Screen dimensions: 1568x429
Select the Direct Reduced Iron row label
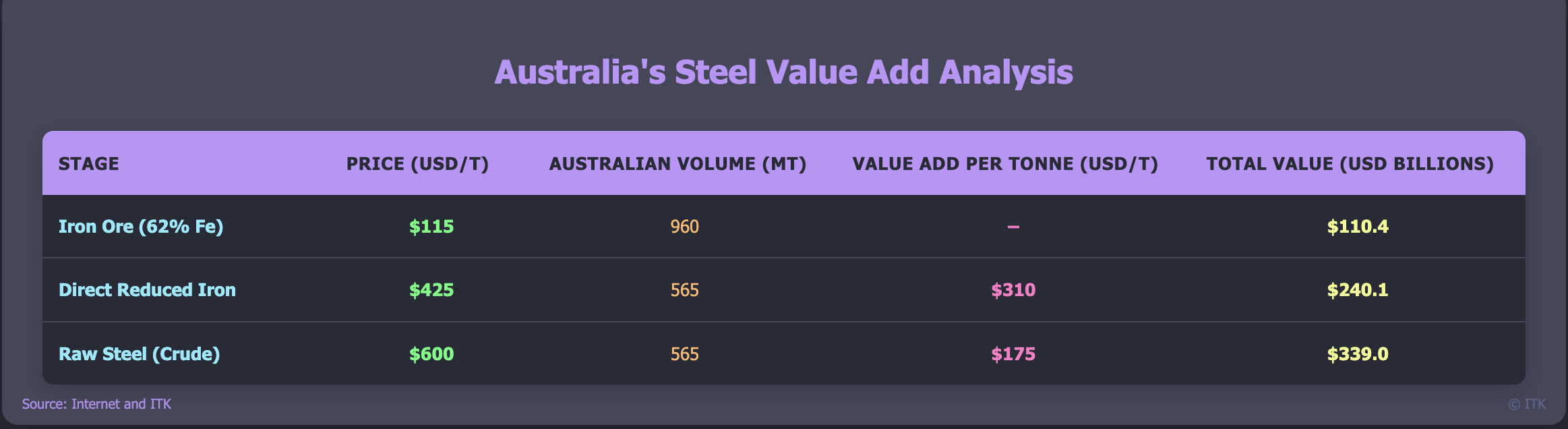point(147,290)
